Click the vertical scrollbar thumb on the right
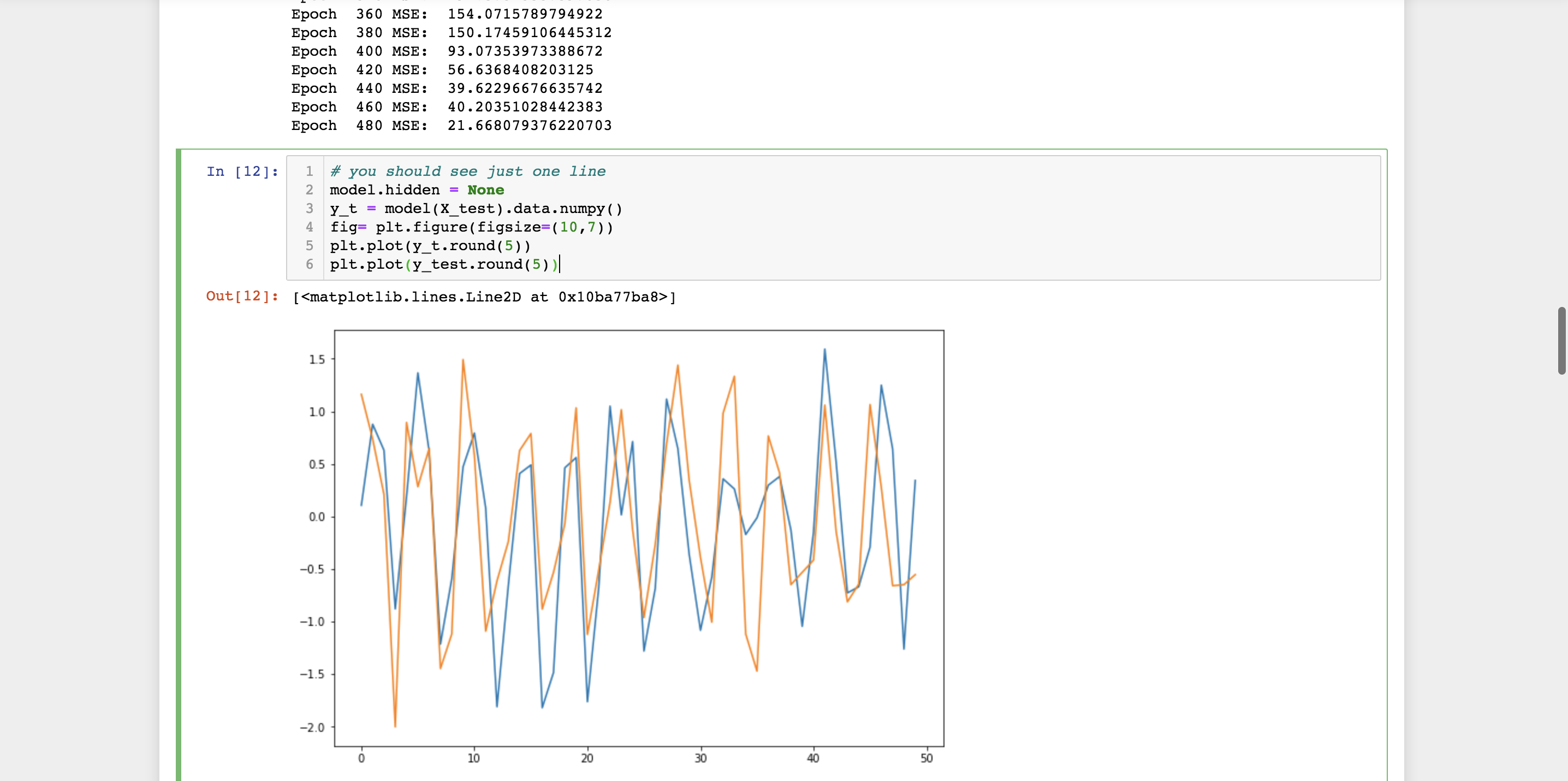The width and height of the screenshot is (1568, 781). pyautogui.click(x=1561, y=341)
